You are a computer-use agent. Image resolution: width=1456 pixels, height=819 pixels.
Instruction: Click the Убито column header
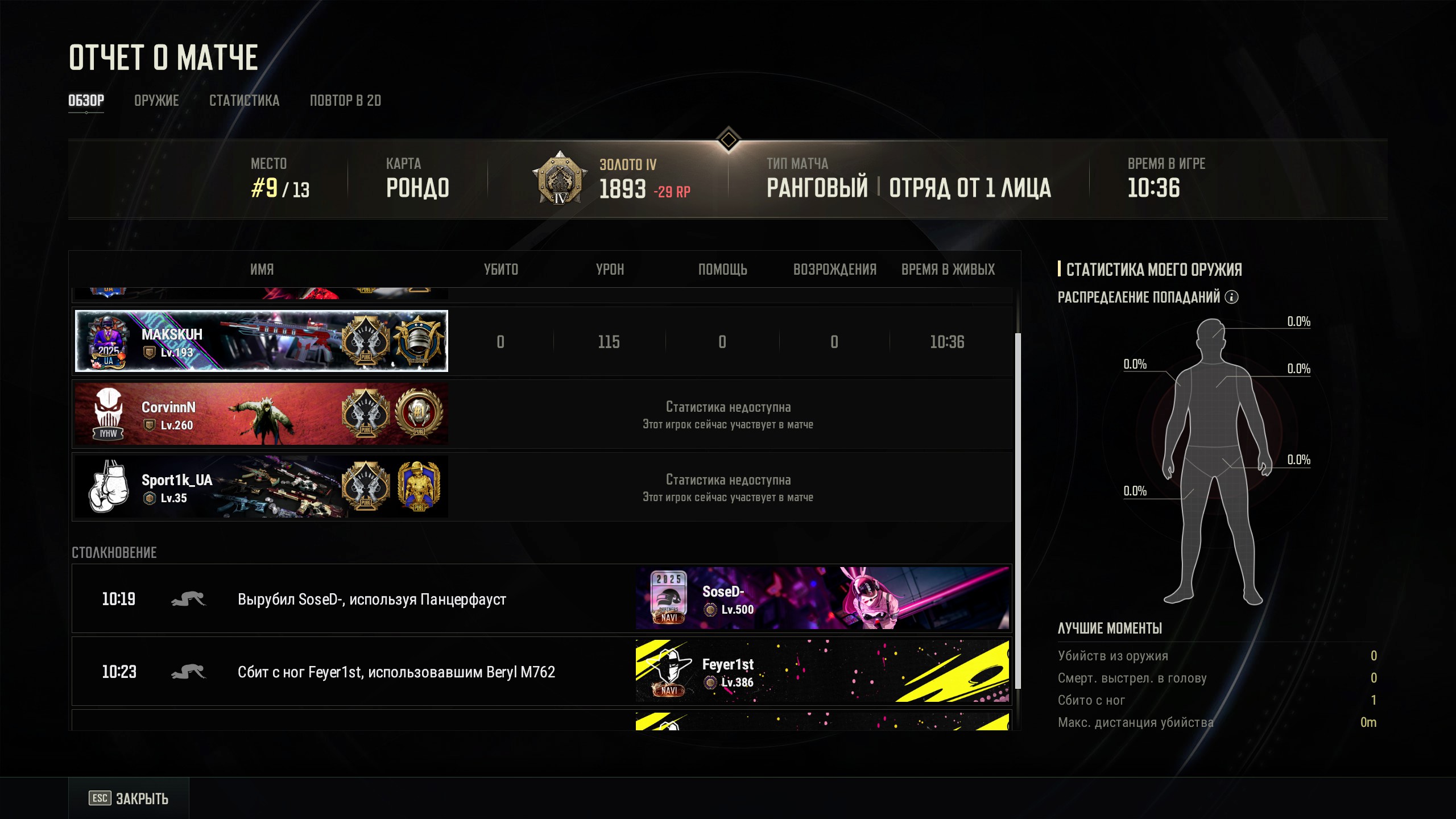[500, 270]
